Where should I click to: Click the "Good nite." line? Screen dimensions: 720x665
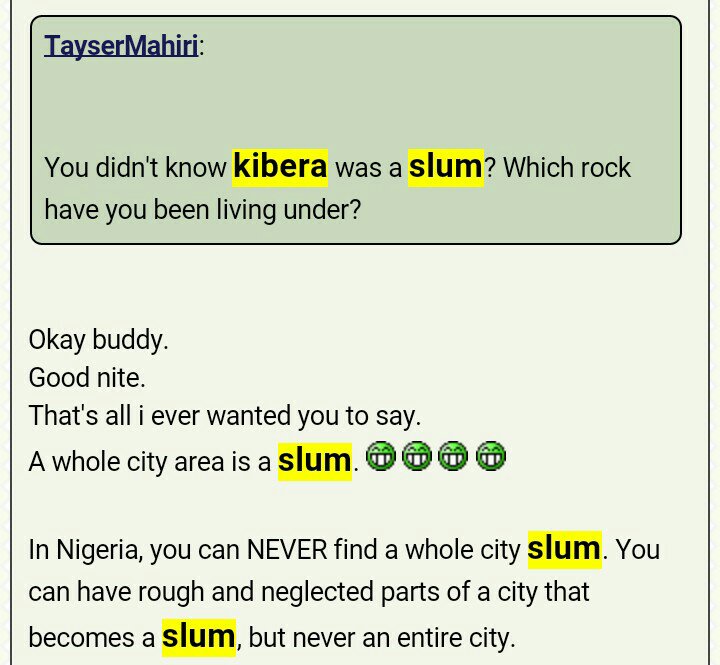coord(87,378)
